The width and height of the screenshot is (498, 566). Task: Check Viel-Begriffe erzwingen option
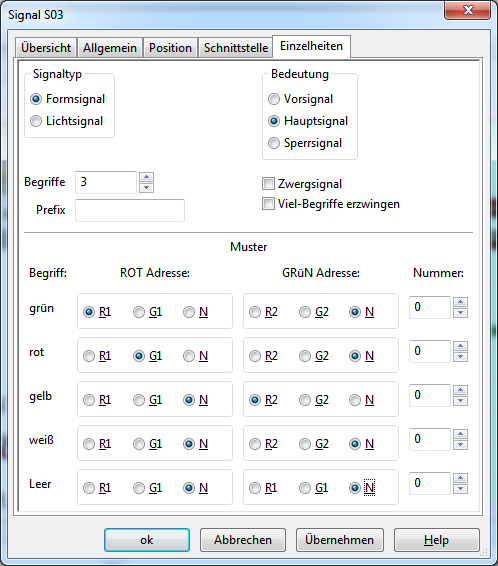(x=268, y=204)
